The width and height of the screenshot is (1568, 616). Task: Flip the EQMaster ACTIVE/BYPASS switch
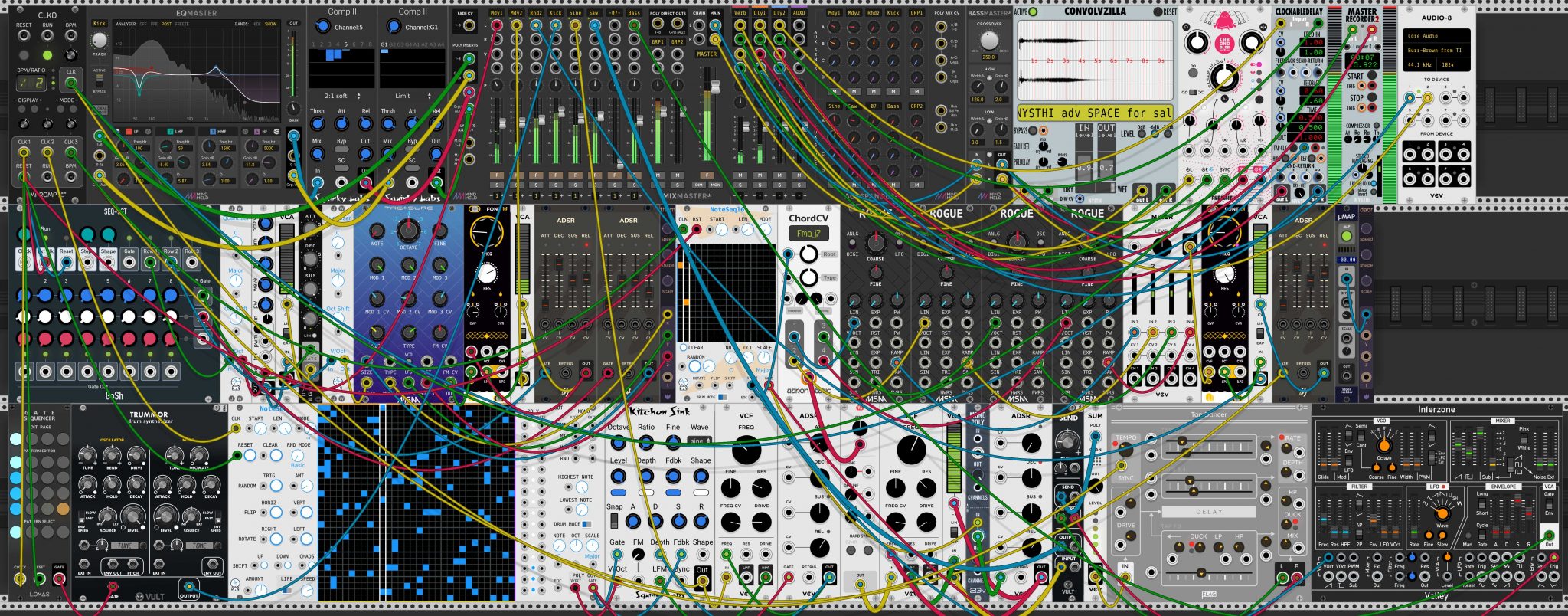(x=100, y=81)
